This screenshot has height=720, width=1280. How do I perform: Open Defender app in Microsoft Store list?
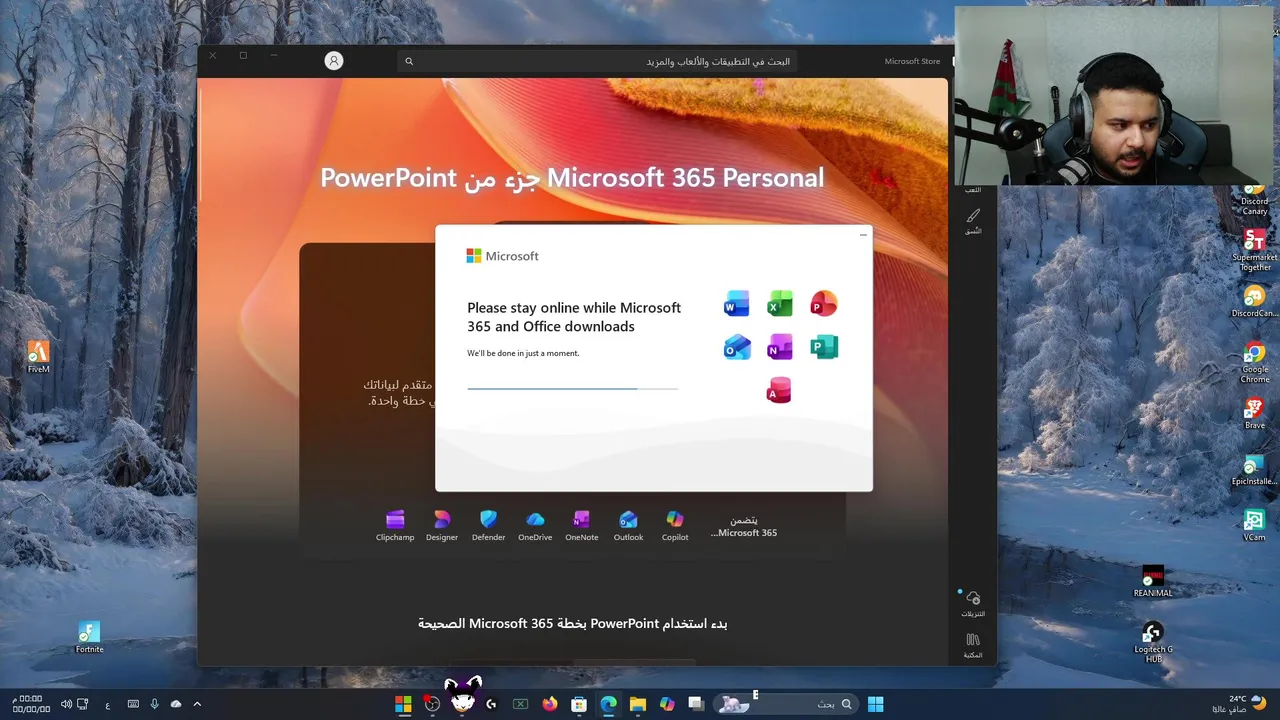tap(488, 526)
